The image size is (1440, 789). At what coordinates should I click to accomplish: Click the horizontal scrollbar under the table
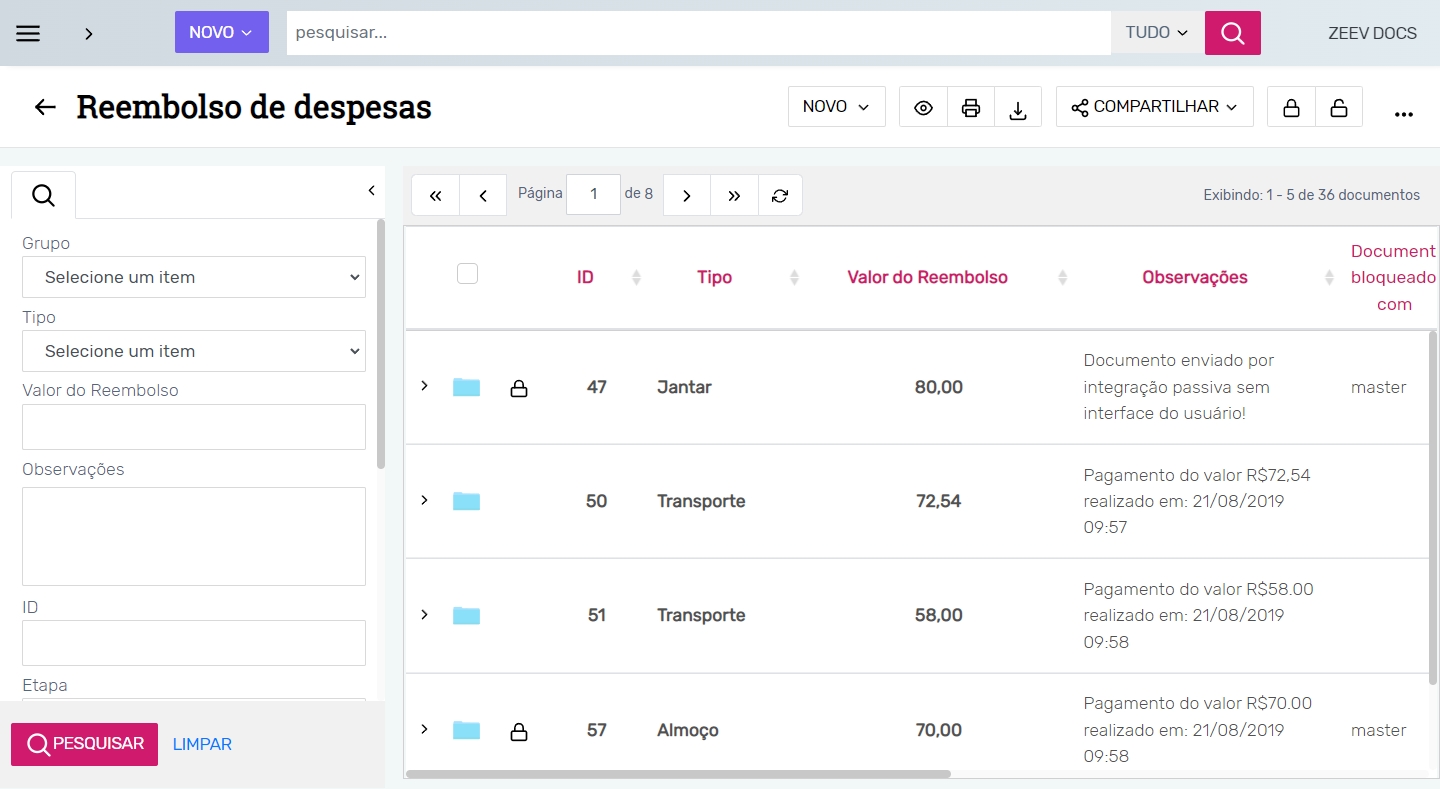tap(678, 774)
